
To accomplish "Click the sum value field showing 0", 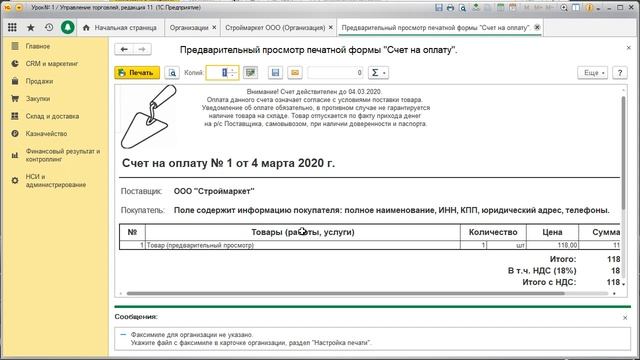I will click(x=336, y=73).
